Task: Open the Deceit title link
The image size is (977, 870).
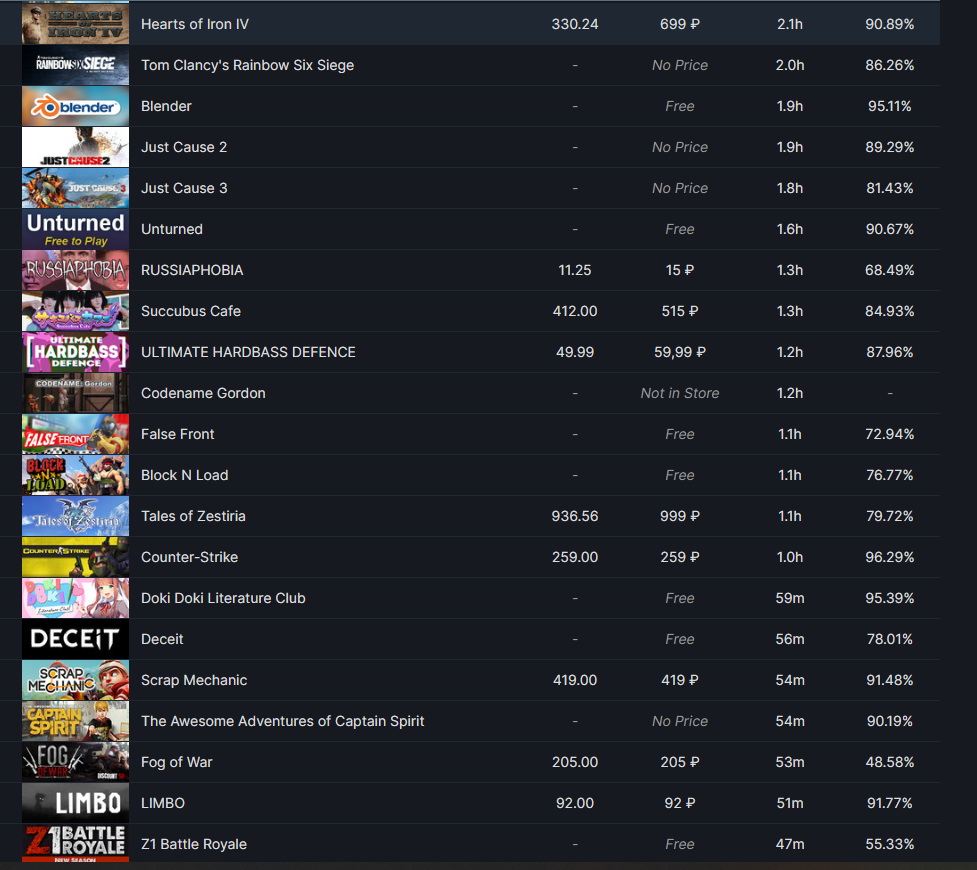Action: (162, 639)
